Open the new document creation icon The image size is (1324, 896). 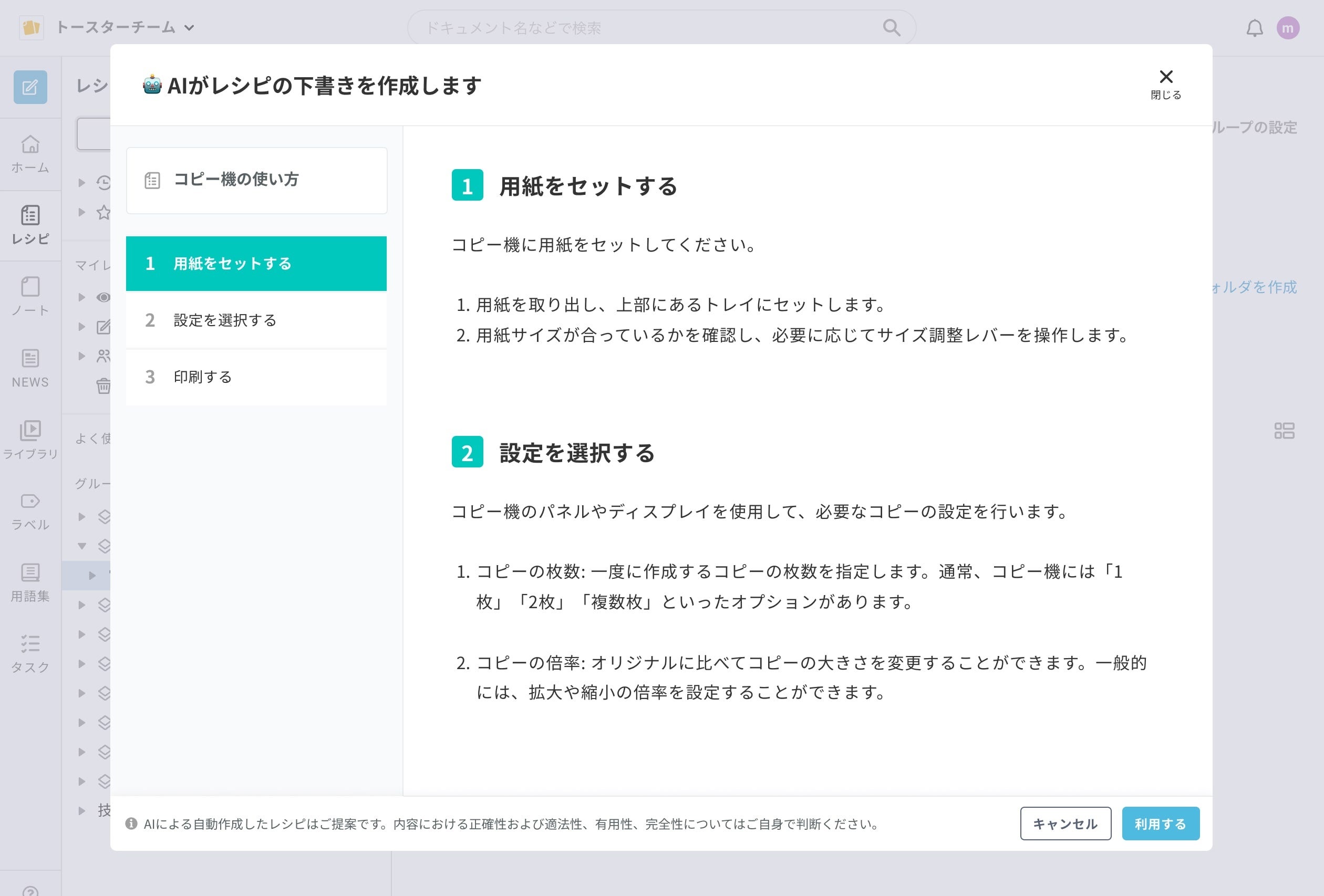coord(31,87)
